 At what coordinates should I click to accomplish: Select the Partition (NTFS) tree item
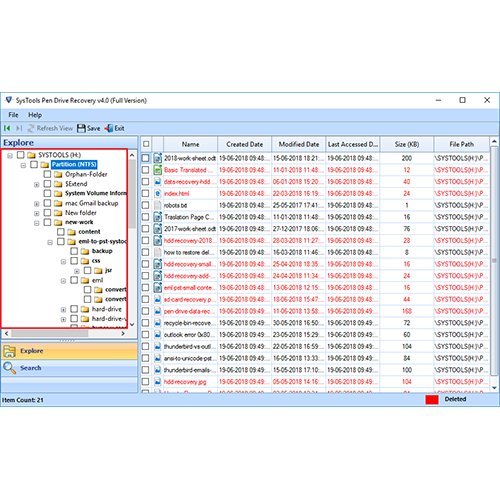[74, 164]
